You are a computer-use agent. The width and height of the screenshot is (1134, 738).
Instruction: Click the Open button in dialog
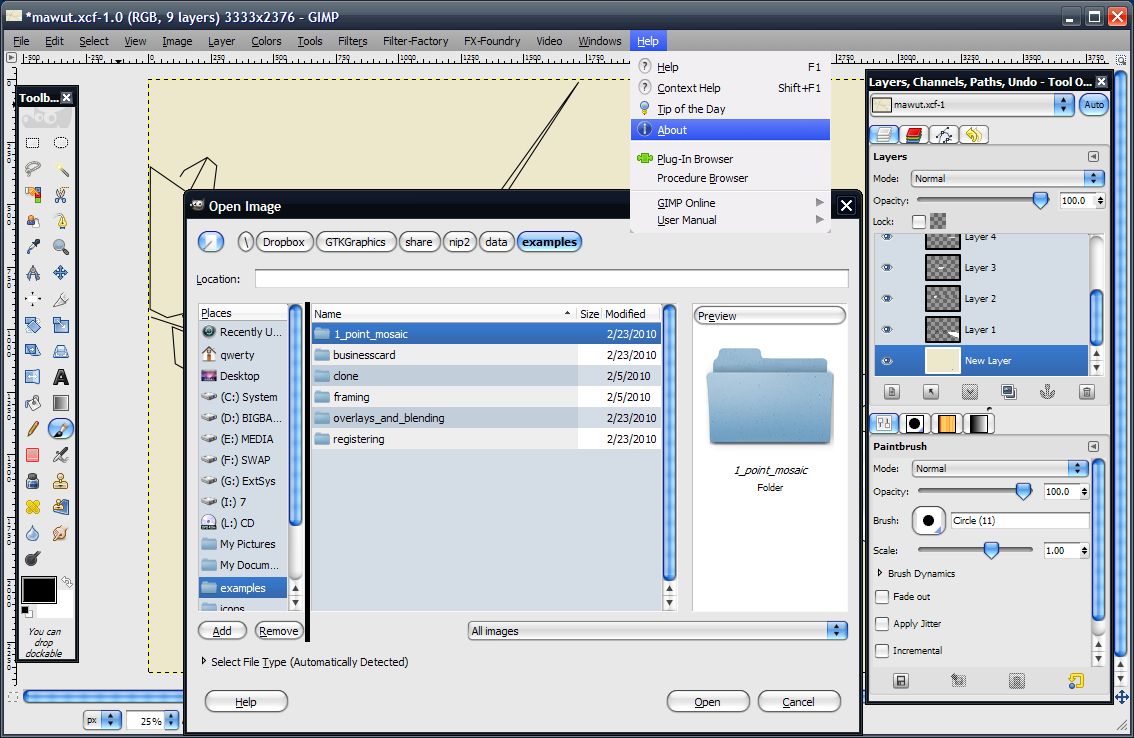[707, 702]
